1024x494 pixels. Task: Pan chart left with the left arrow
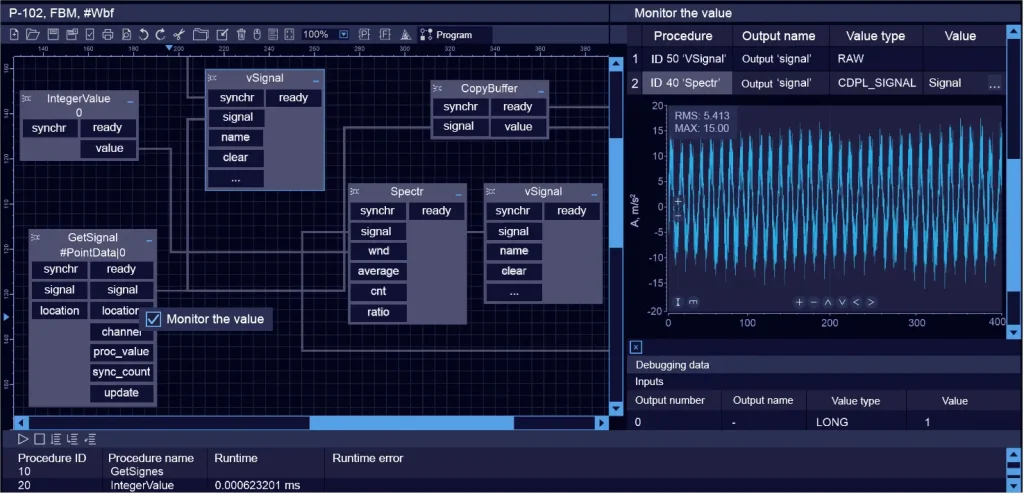tap(857, 303)
